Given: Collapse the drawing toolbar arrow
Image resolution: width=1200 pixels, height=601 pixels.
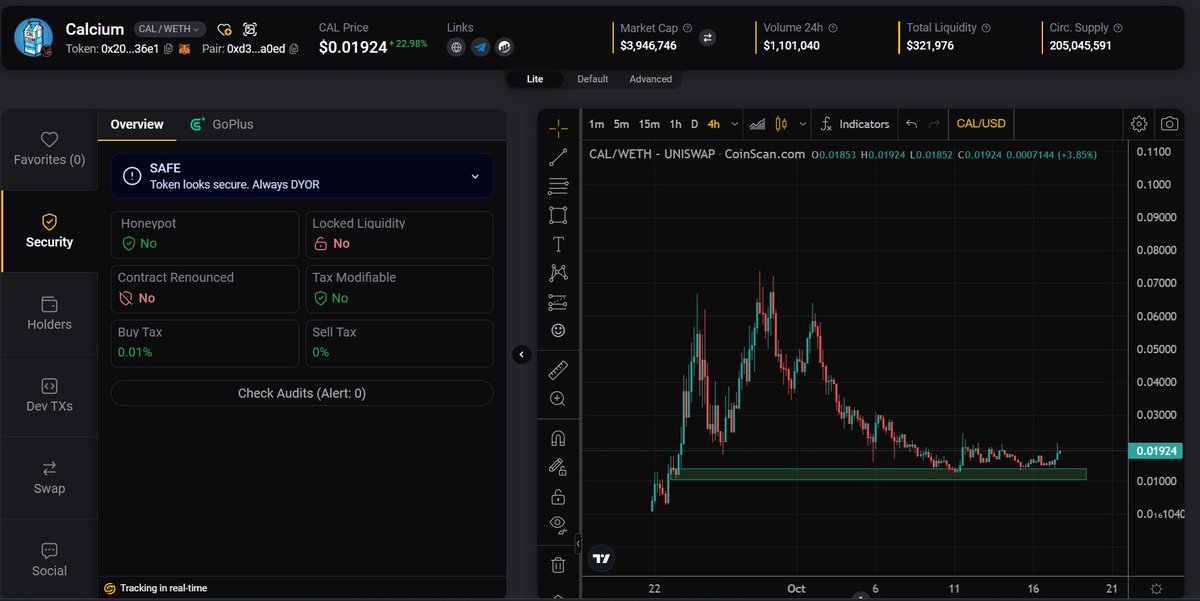Looking at the screenshot, I should tap(577, 544).
